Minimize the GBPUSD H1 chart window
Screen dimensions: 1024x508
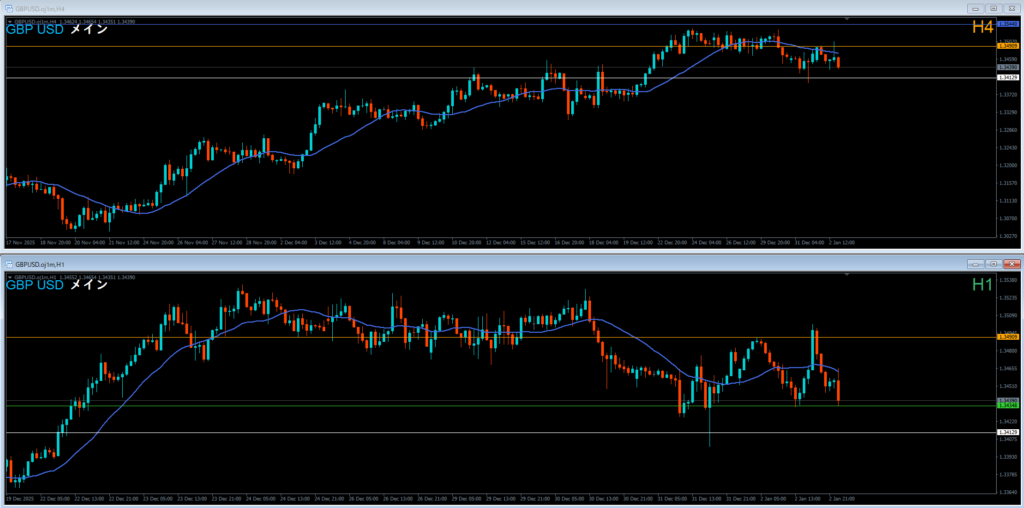tap(975, 264)
